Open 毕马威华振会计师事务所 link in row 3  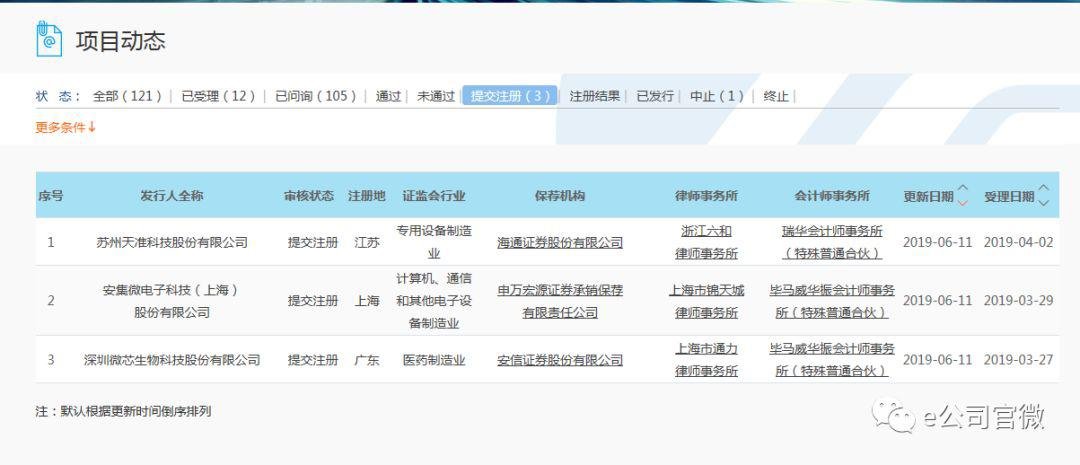tap(832, 360)
